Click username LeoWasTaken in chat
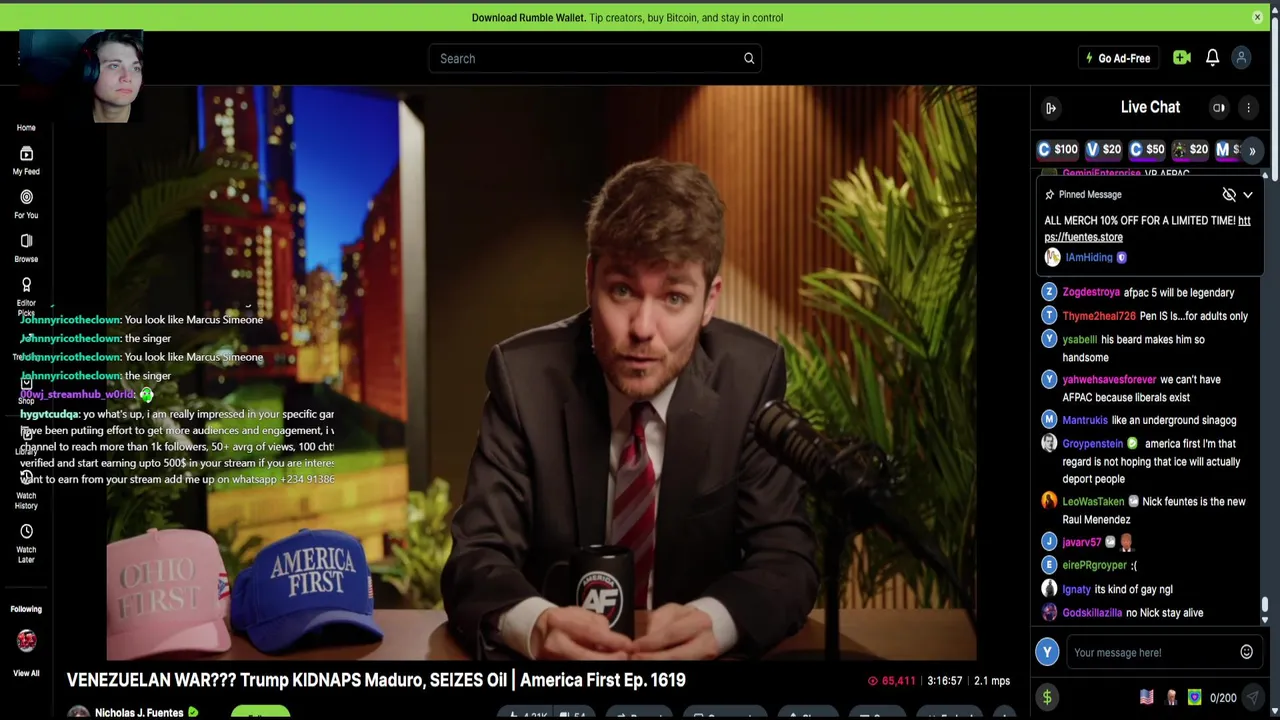This screenshot has width=1280, height=720. [x=1094, y=502]
